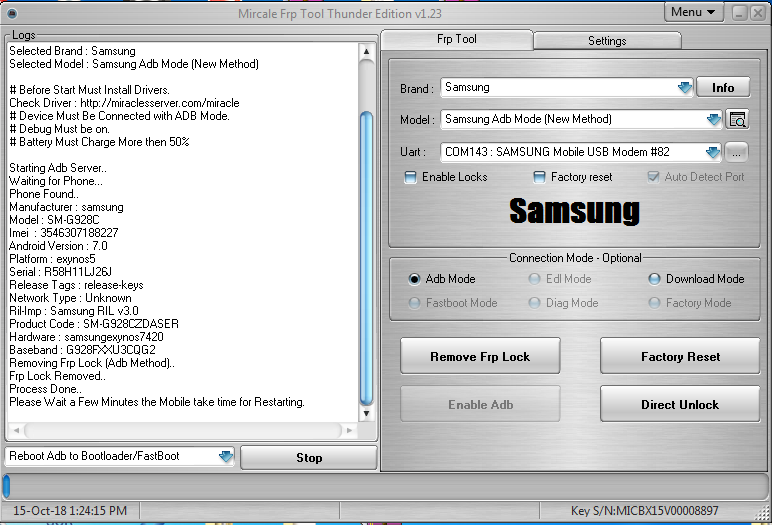772x525 pixels.
Task: Expand the Model dropdown Samsung Adb Mode
Action: click(713, 119)
